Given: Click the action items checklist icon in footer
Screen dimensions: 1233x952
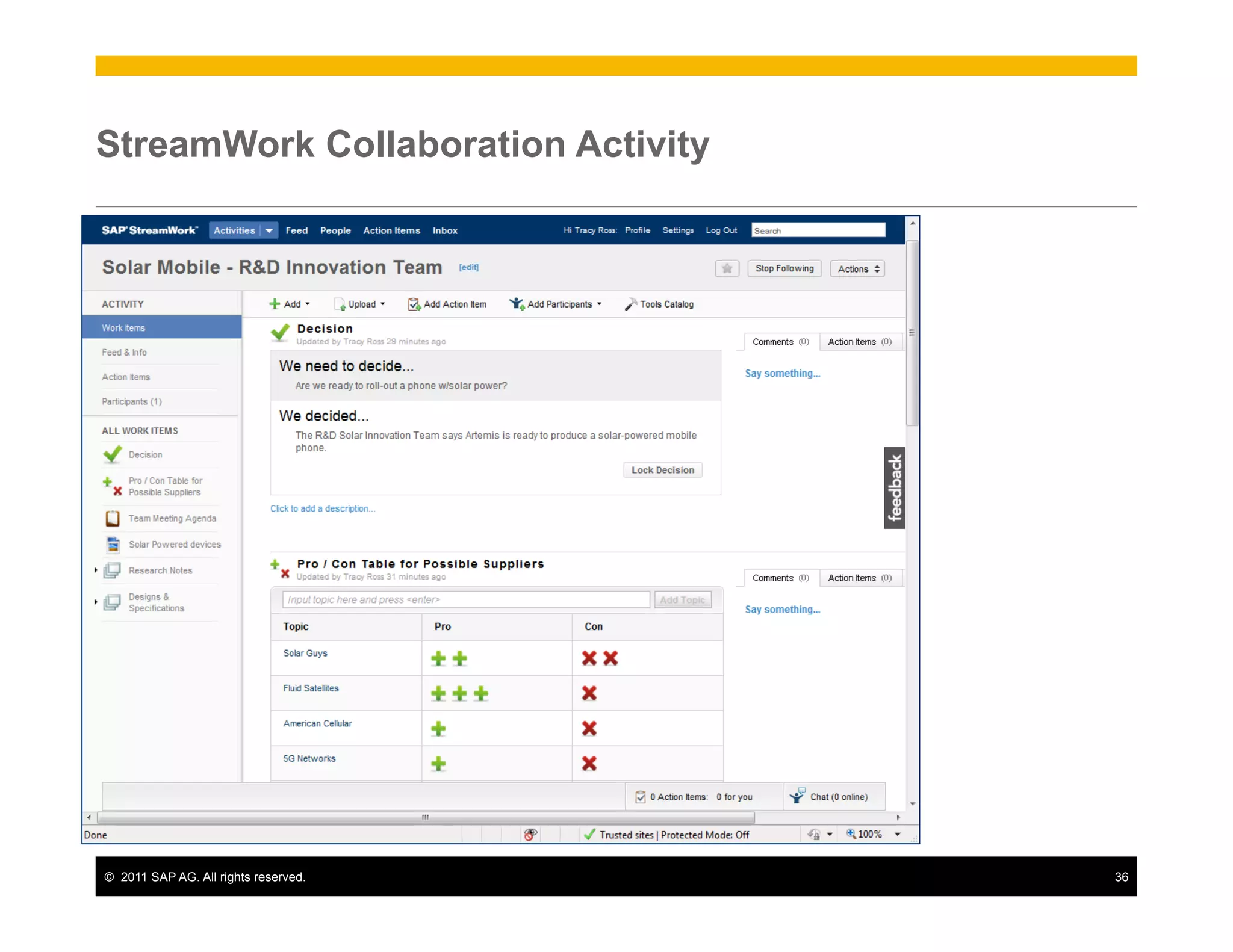Looking at the screenshot, I should (x=640, y=797).
